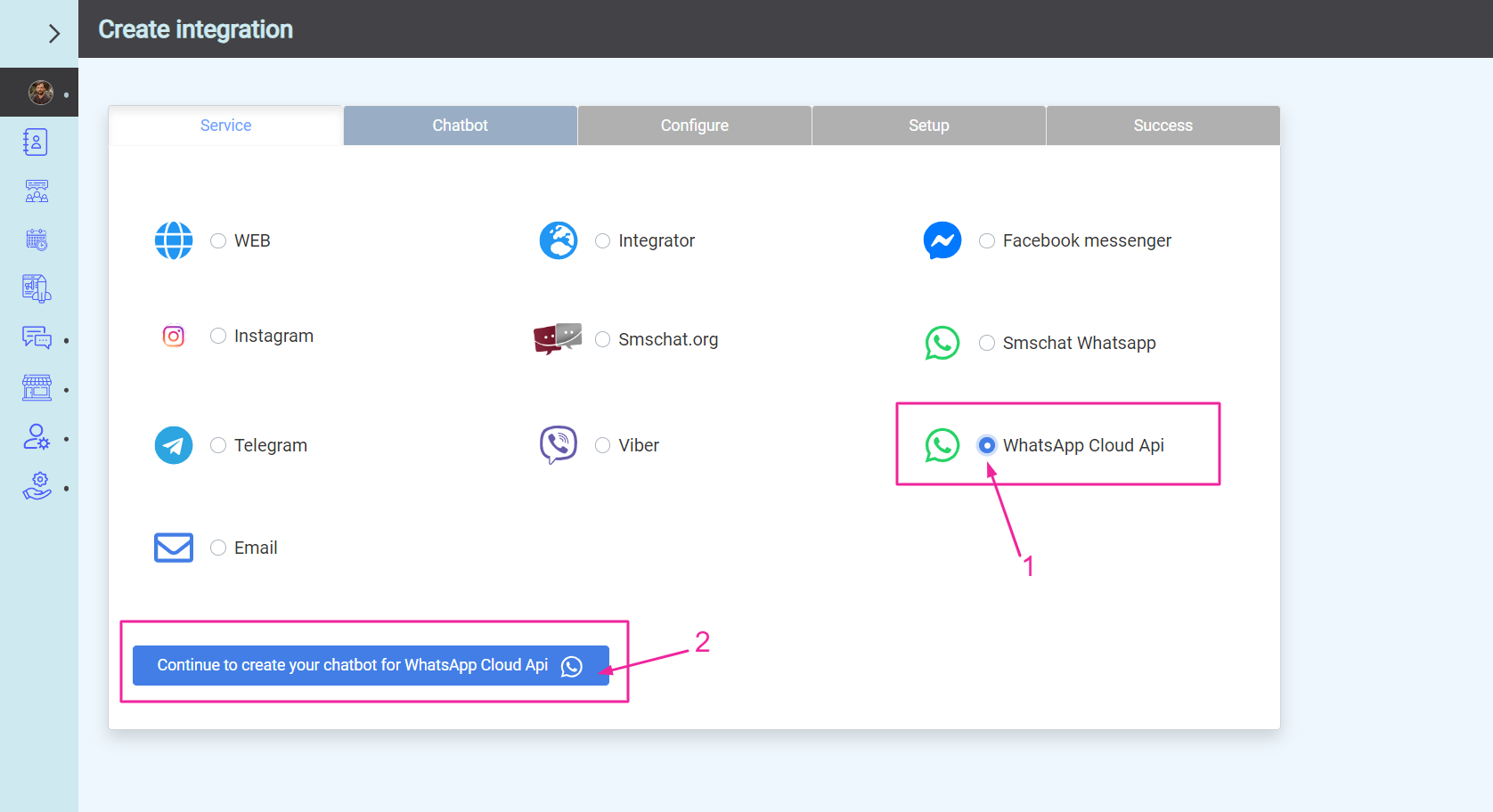This screenshot has height=812, width=1493.
Task: Click the Viber logo icon
Action: (x=559, y=444)
